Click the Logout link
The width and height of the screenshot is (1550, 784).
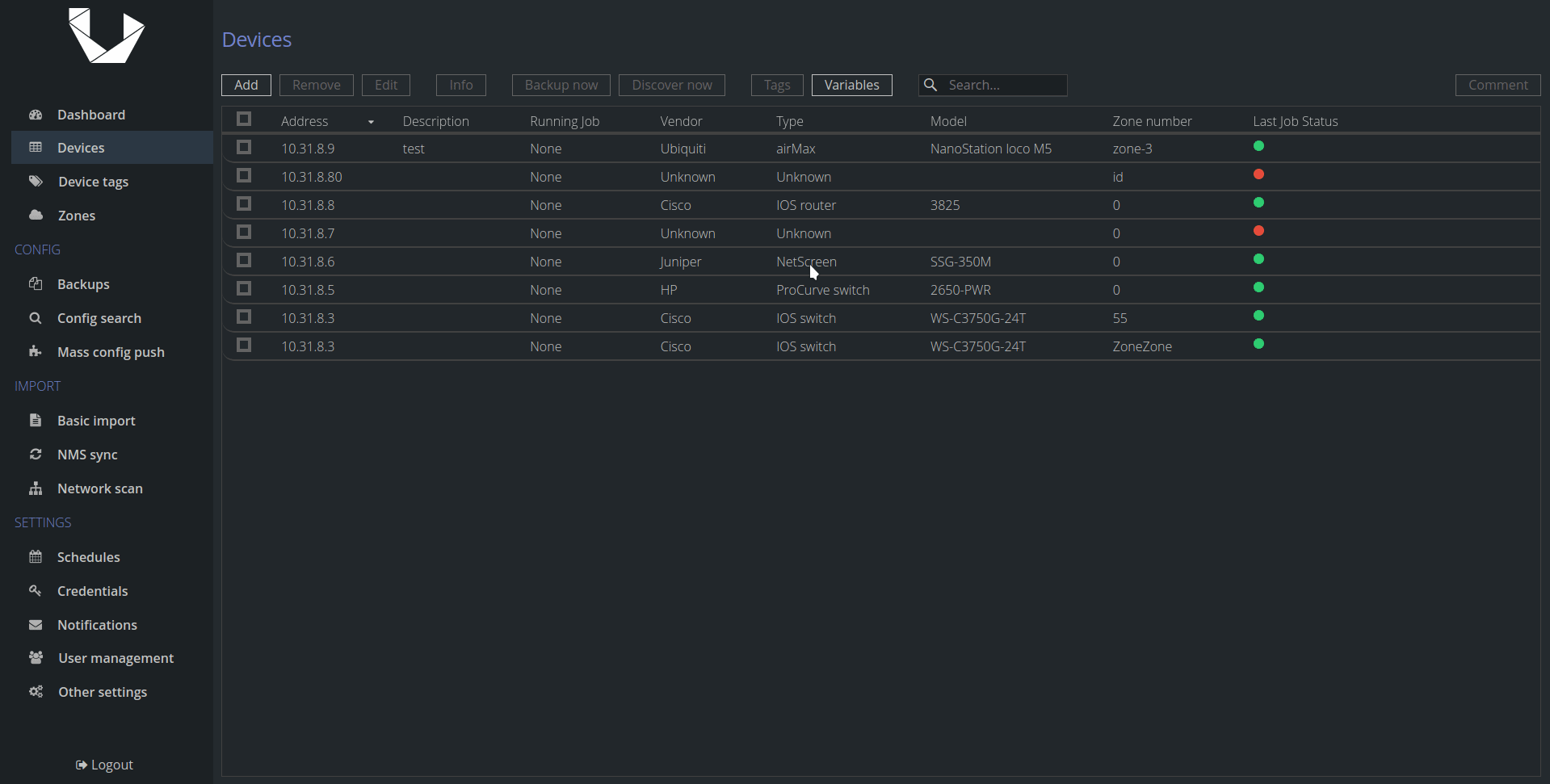104,765
